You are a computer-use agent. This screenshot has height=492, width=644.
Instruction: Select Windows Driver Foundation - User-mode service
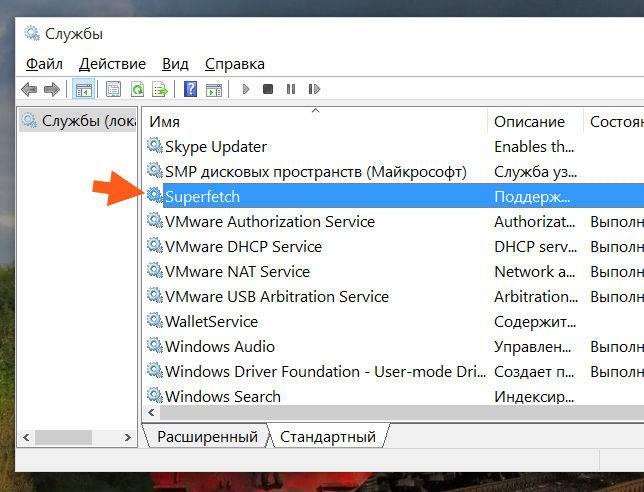click(325, 372)
